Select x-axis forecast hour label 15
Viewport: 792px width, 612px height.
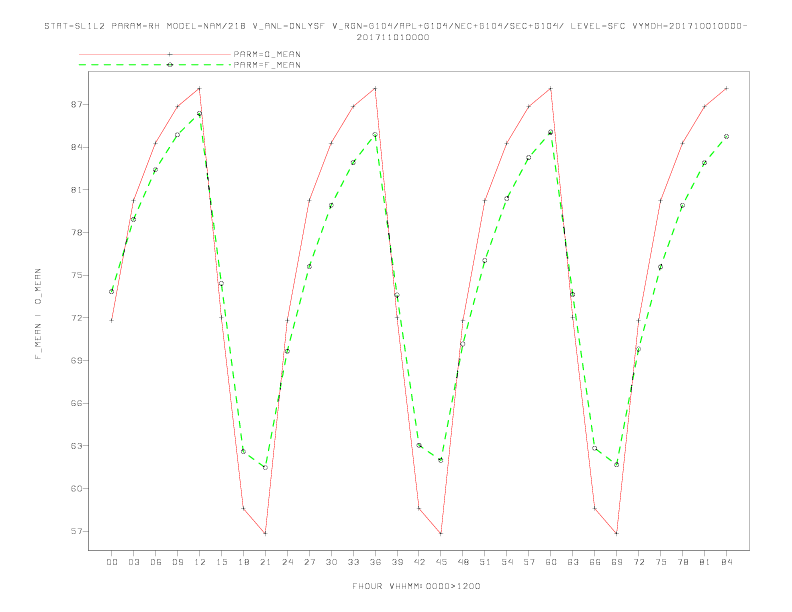(x=221, y=562)
